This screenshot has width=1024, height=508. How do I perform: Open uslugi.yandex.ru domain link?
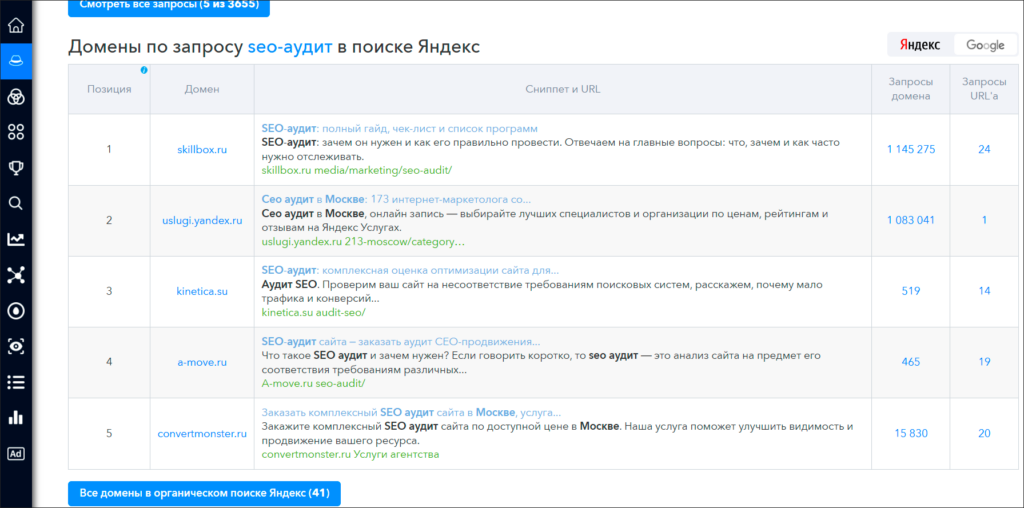coord(202,221)
